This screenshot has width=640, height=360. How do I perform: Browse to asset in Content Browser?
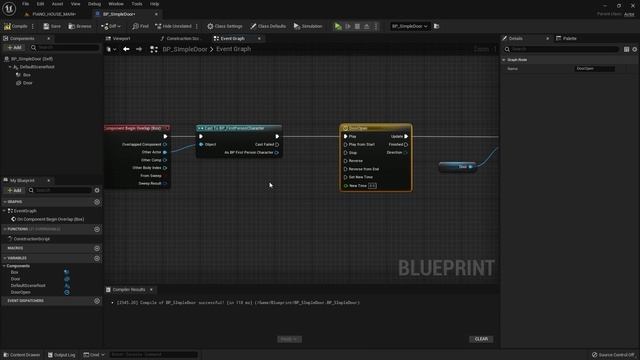80,26
